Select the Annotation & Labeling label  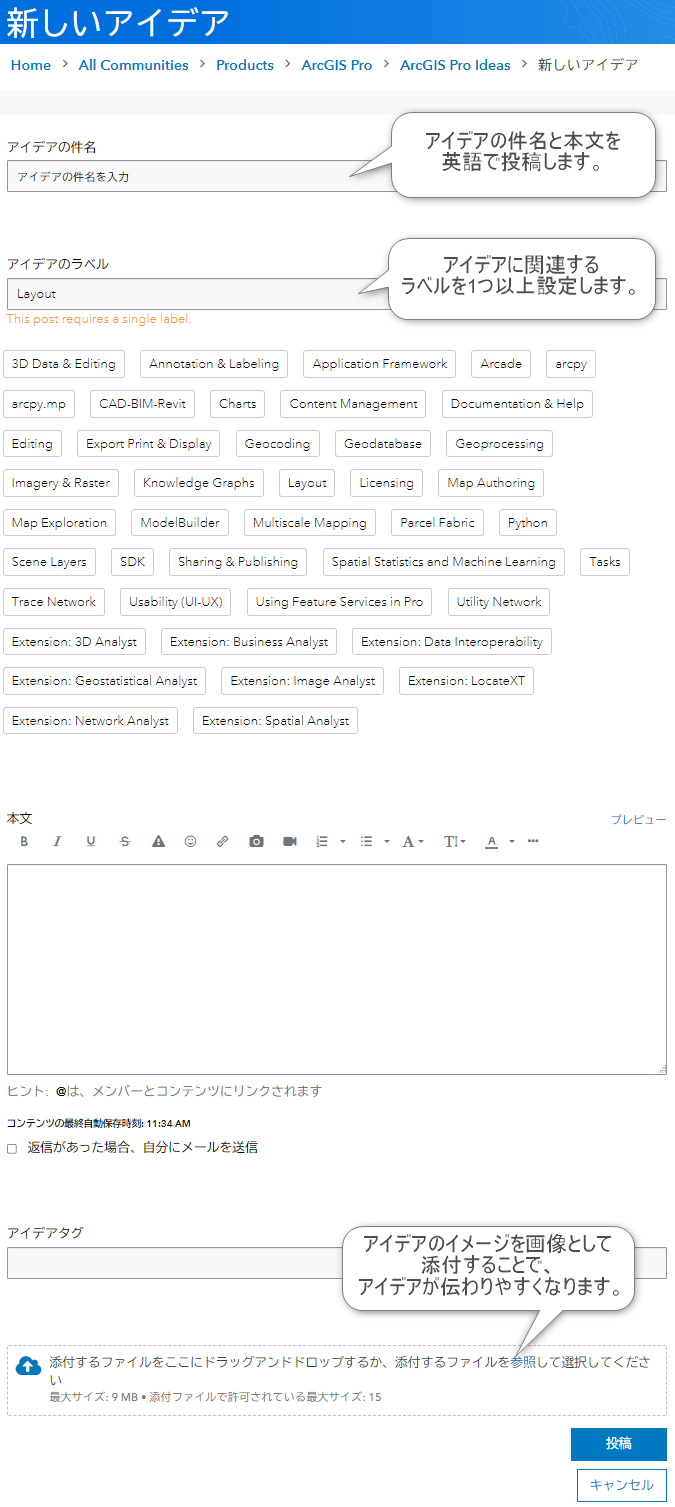click(214, 364)
